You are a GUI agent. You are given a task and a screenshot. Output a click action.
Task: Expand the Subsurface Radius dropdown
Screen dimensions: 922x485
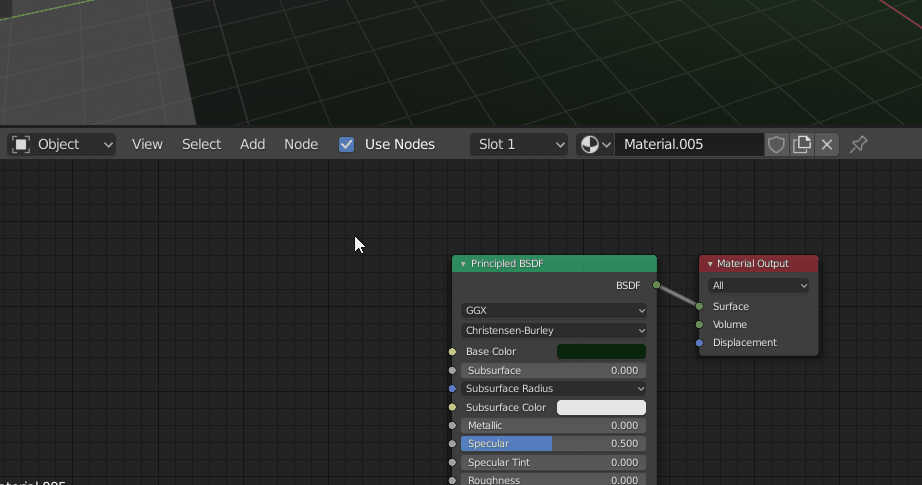tap(553, 389)
